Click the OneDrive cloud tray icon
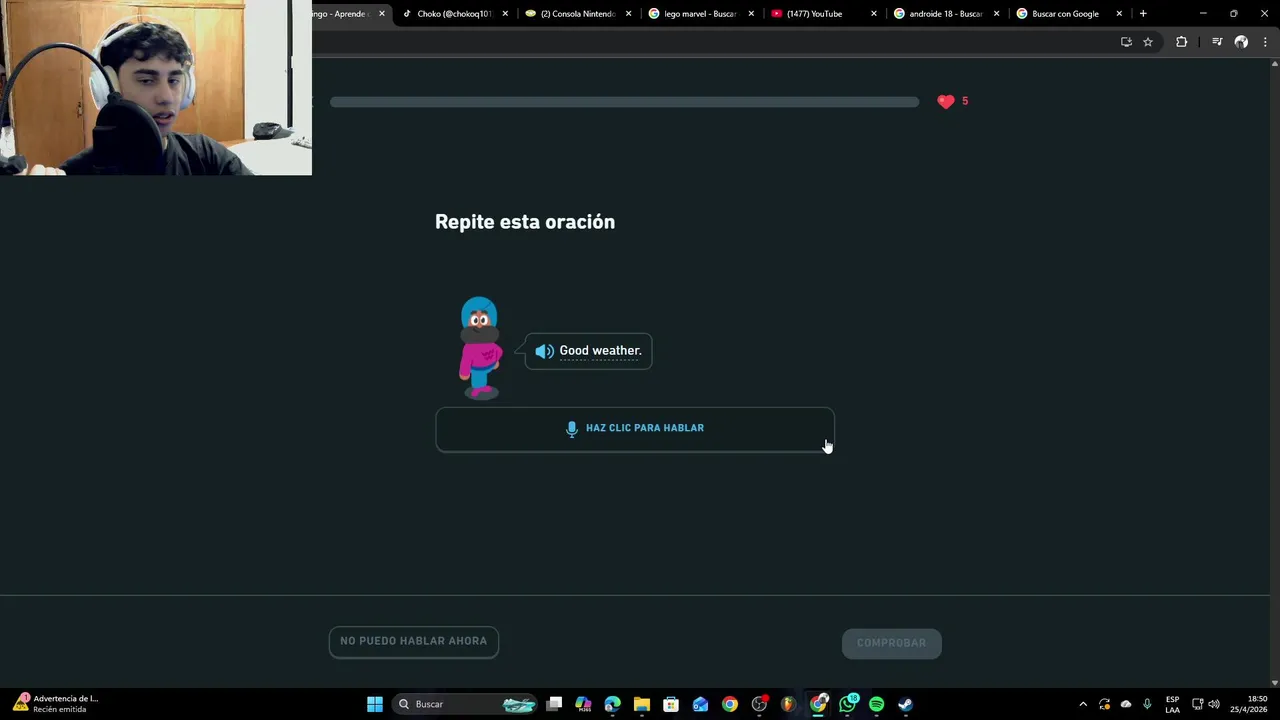Viewport: 1280px width, 720px height. pyautogui.click(x=1126, y=704)
